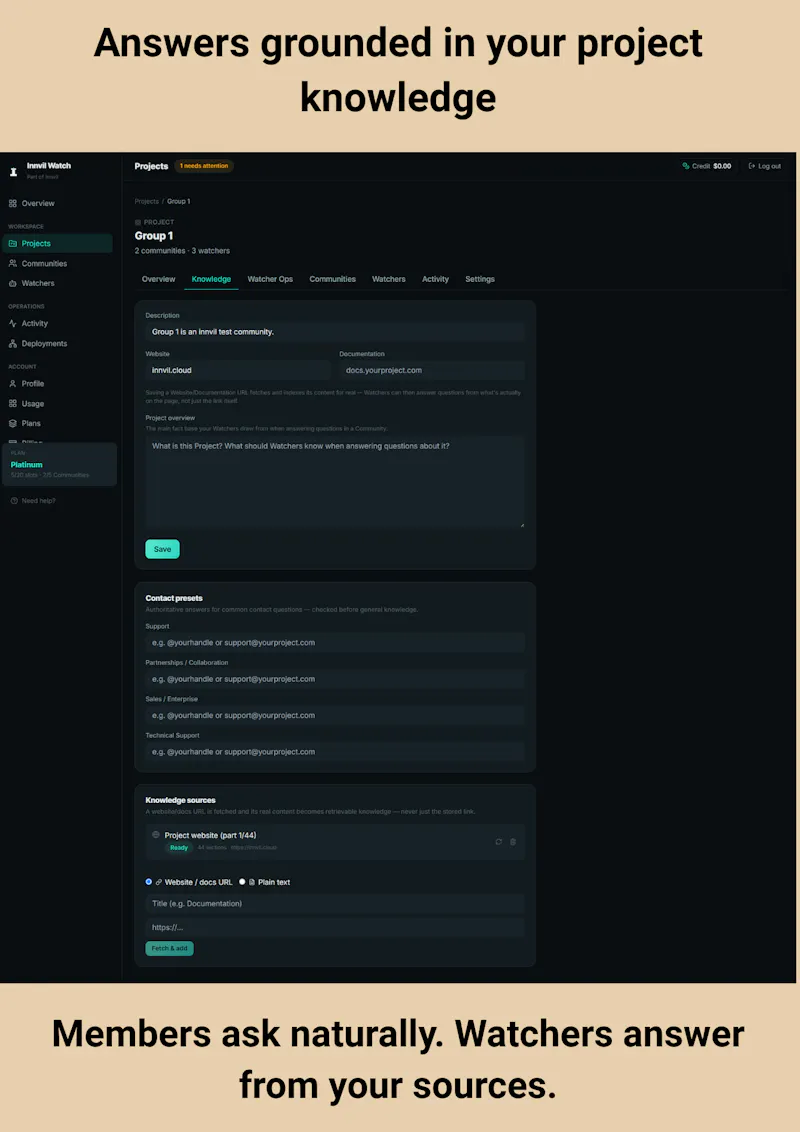Screen dimensions: 800x1132
Task: Refresh the Project website knowledge source
Action: [x=498, y=842]
